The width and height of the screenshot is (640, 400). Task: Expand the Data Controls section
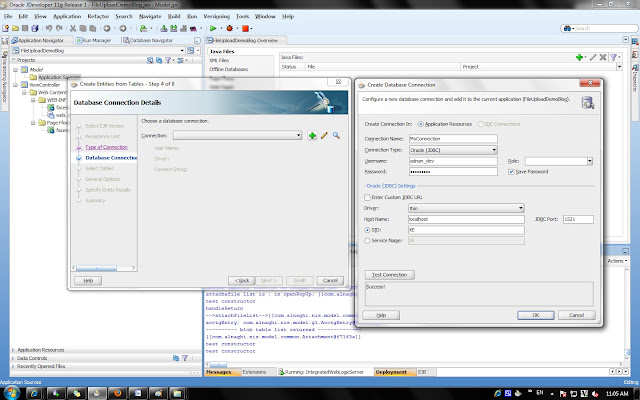(x=13, y=358)
